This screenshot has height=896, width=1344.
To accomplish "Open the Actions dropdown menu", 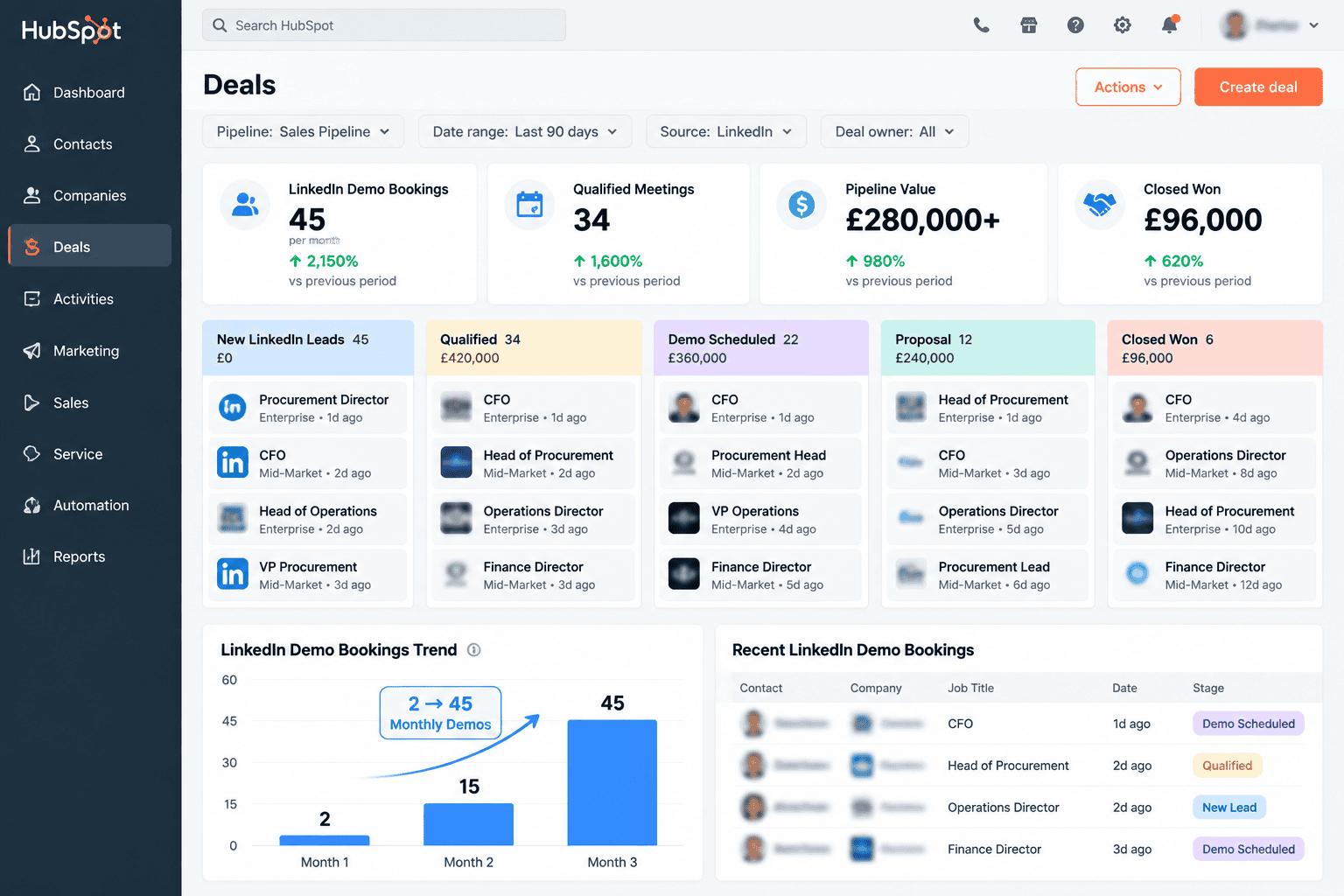I will (1128, 87).
